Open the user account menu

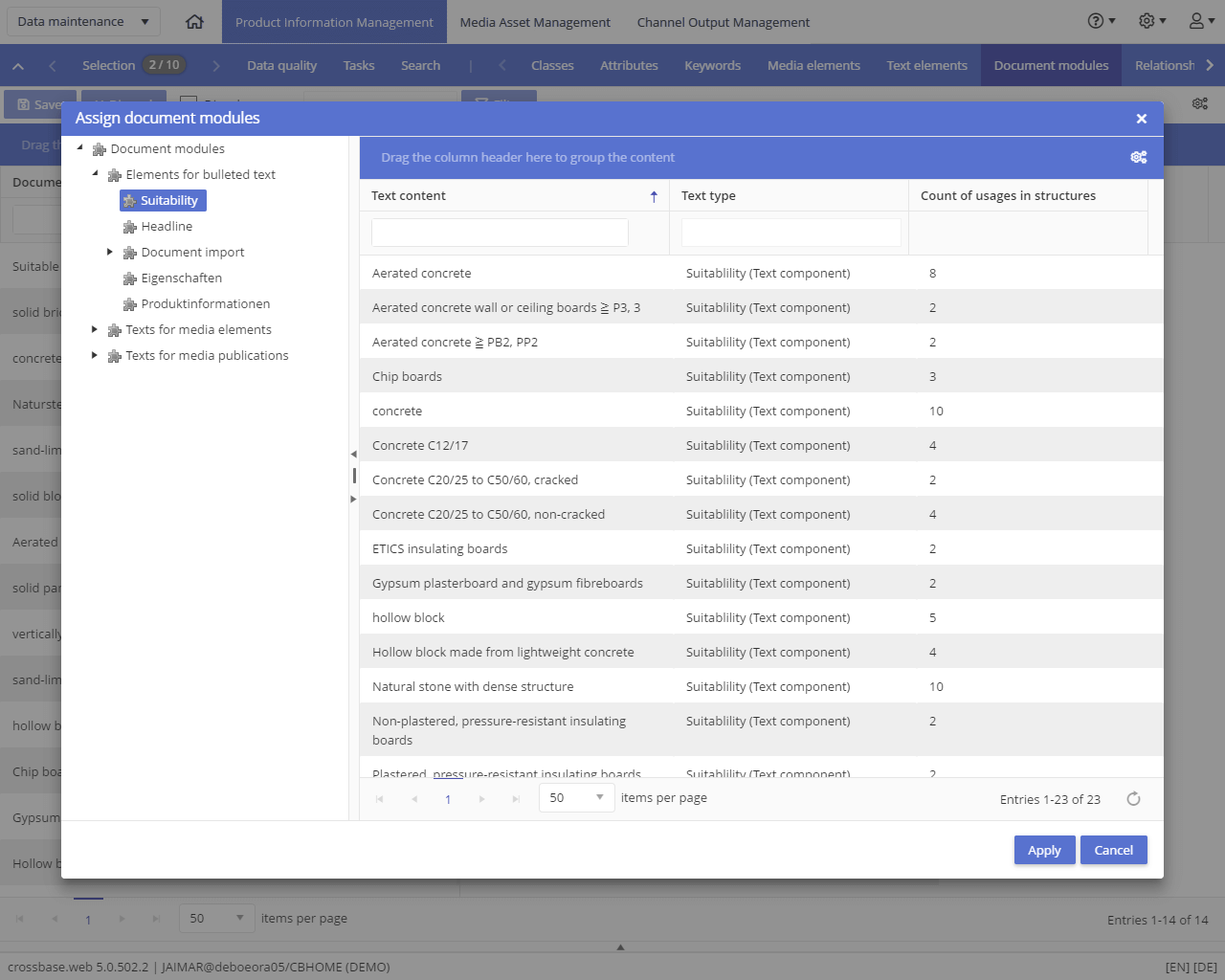[1202, 21]
